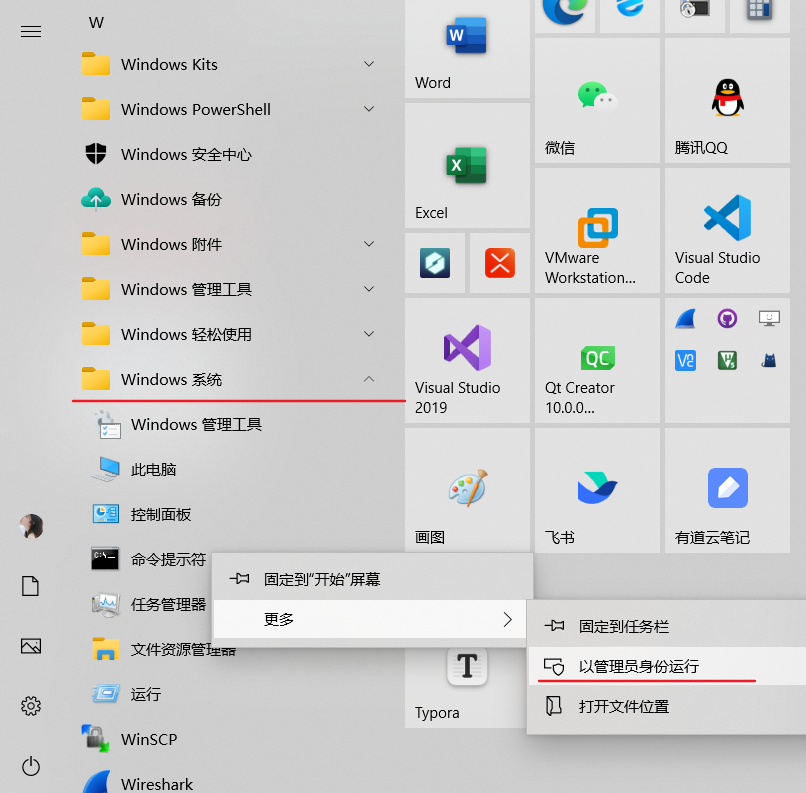Viewport: 806px width, 793px height.
Task: Open the Visual Studio 2019 tile
Action: pos(467,361)
